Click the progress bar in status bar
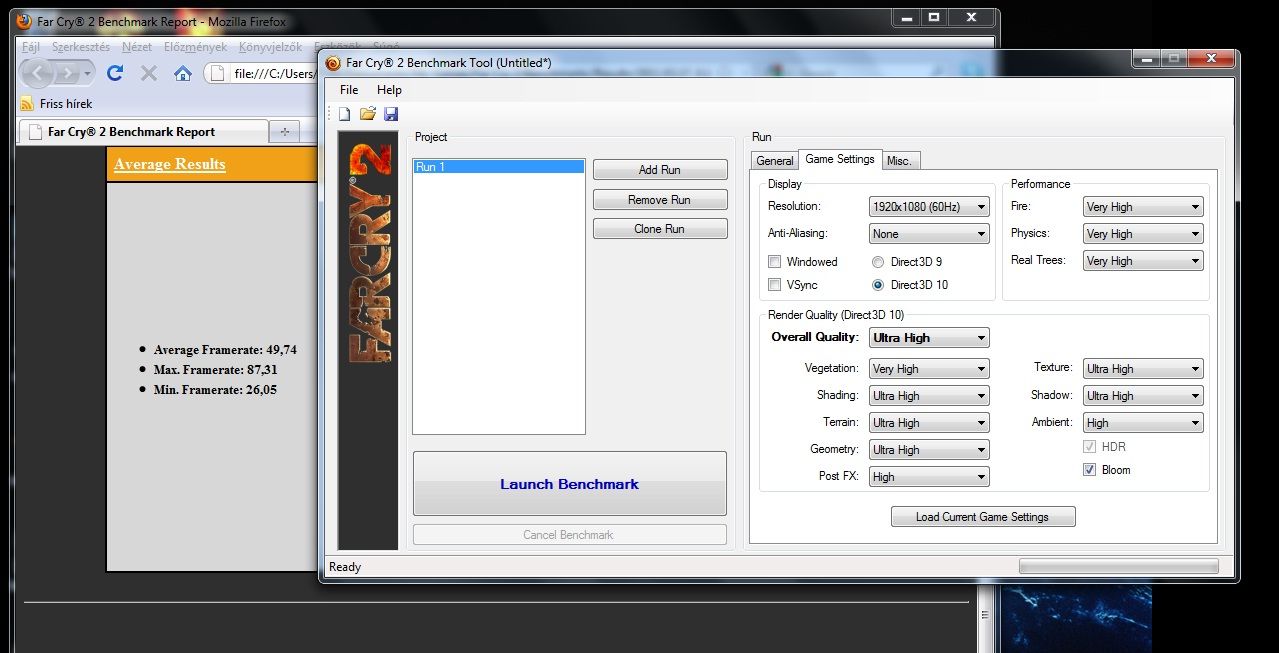The width and height of the screenshot is (1279, 653). tap(1119, 567)
